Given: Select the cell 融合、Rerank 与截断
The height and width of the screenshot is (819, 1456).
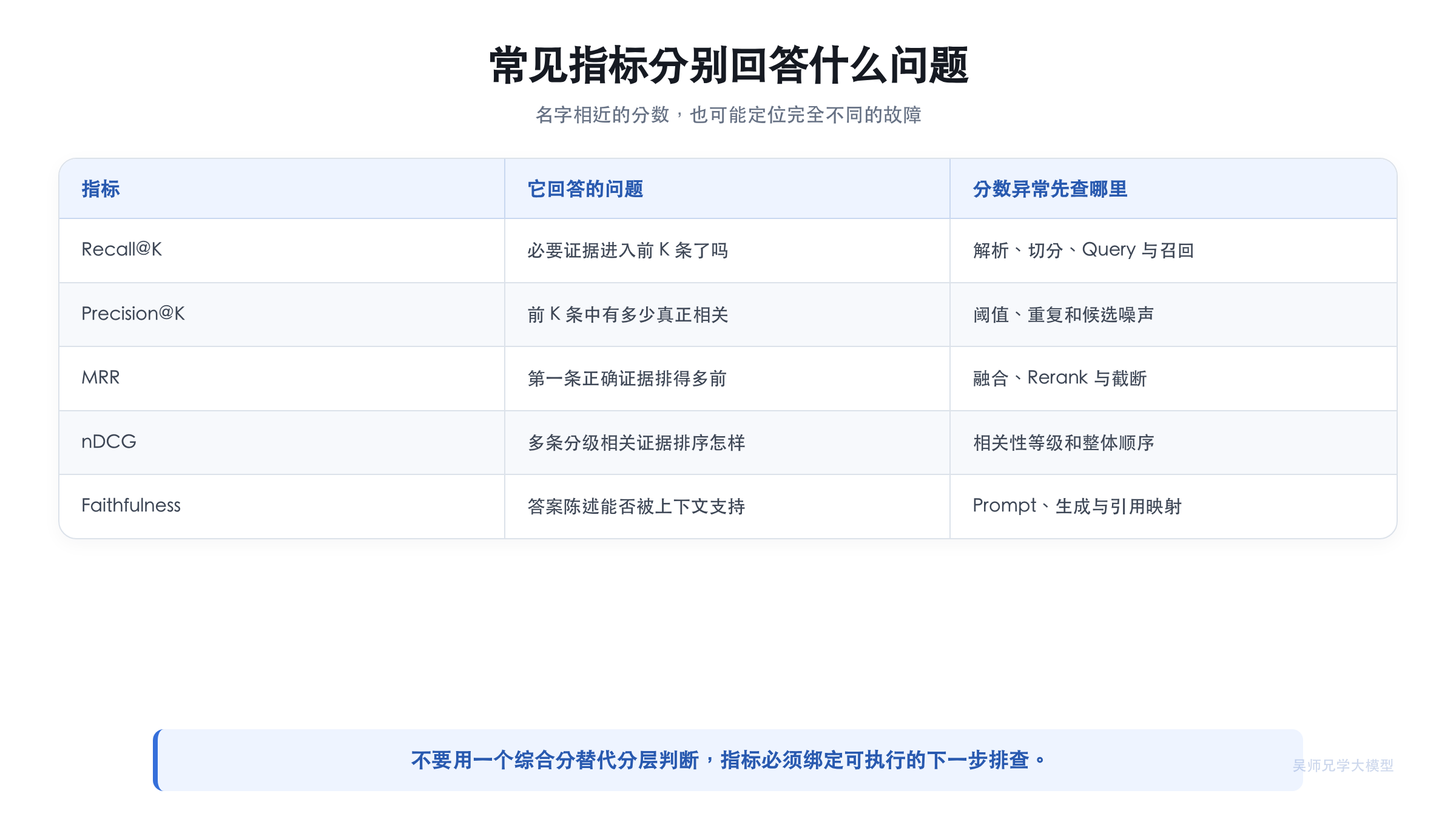Looking at the screenshot, I should click(x=1173, y=379).
